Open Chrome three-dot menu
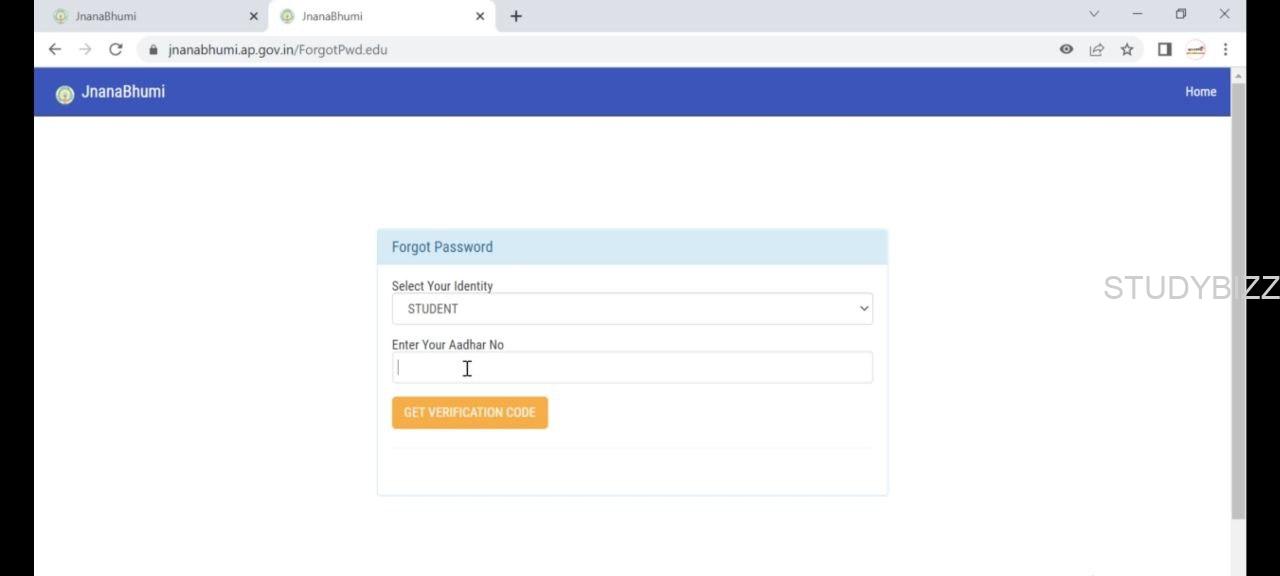This screenshot has width=1280, height=576. pos(1225,49)
